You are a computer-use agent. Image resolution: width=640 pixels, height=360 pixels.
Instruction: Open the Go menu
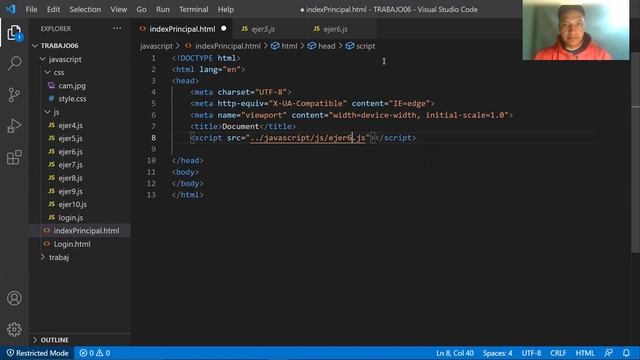tap(141, 9)
